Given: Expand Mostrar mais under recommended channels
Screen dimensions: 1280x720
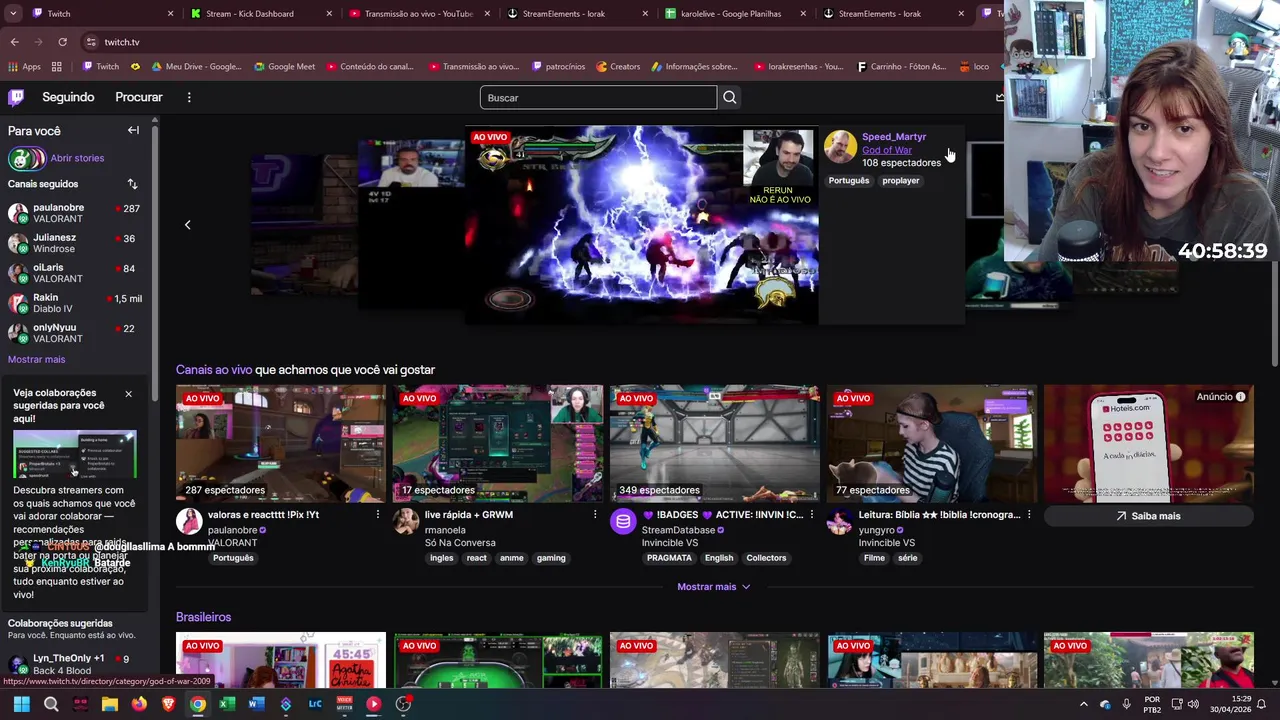Looking at the screenshot, I should (714, 587).
